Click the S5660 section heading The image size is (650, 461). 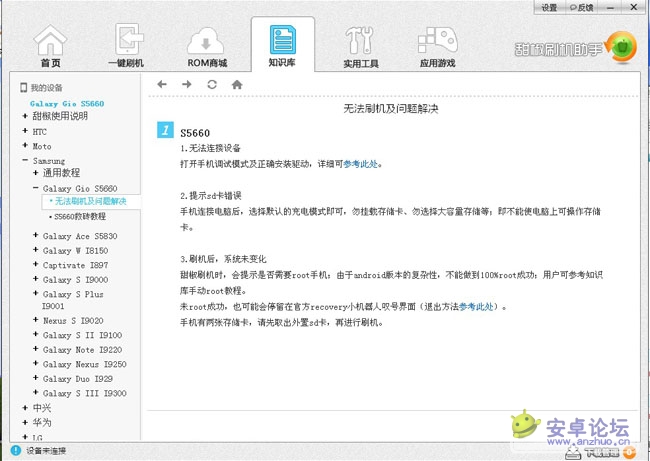(195, 133)
